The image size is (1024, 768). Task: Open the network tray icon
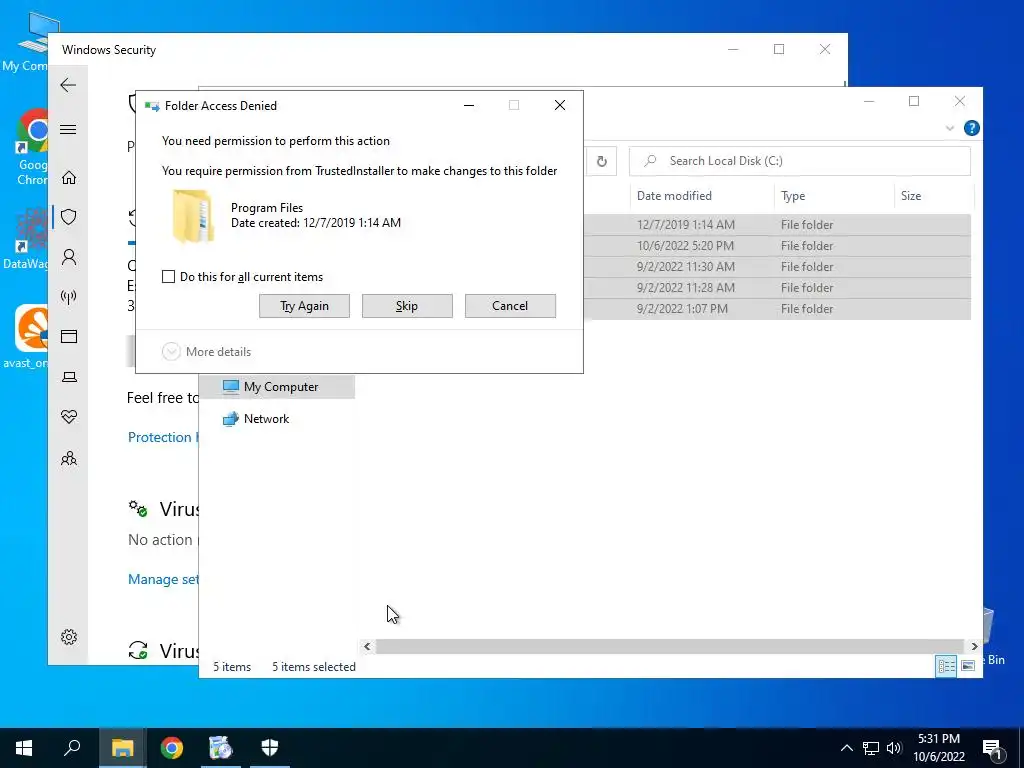click(x=871, y=748)
